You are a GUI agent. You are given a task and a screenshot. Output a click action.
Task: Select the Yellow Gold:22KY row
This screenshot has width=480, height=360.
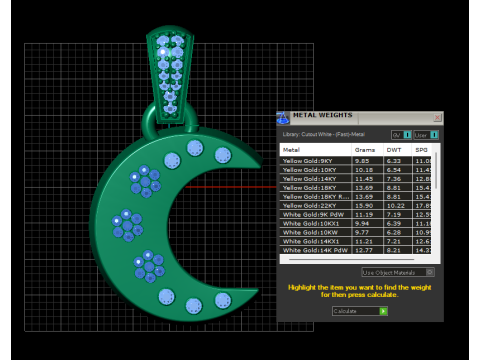click(355, 206)
